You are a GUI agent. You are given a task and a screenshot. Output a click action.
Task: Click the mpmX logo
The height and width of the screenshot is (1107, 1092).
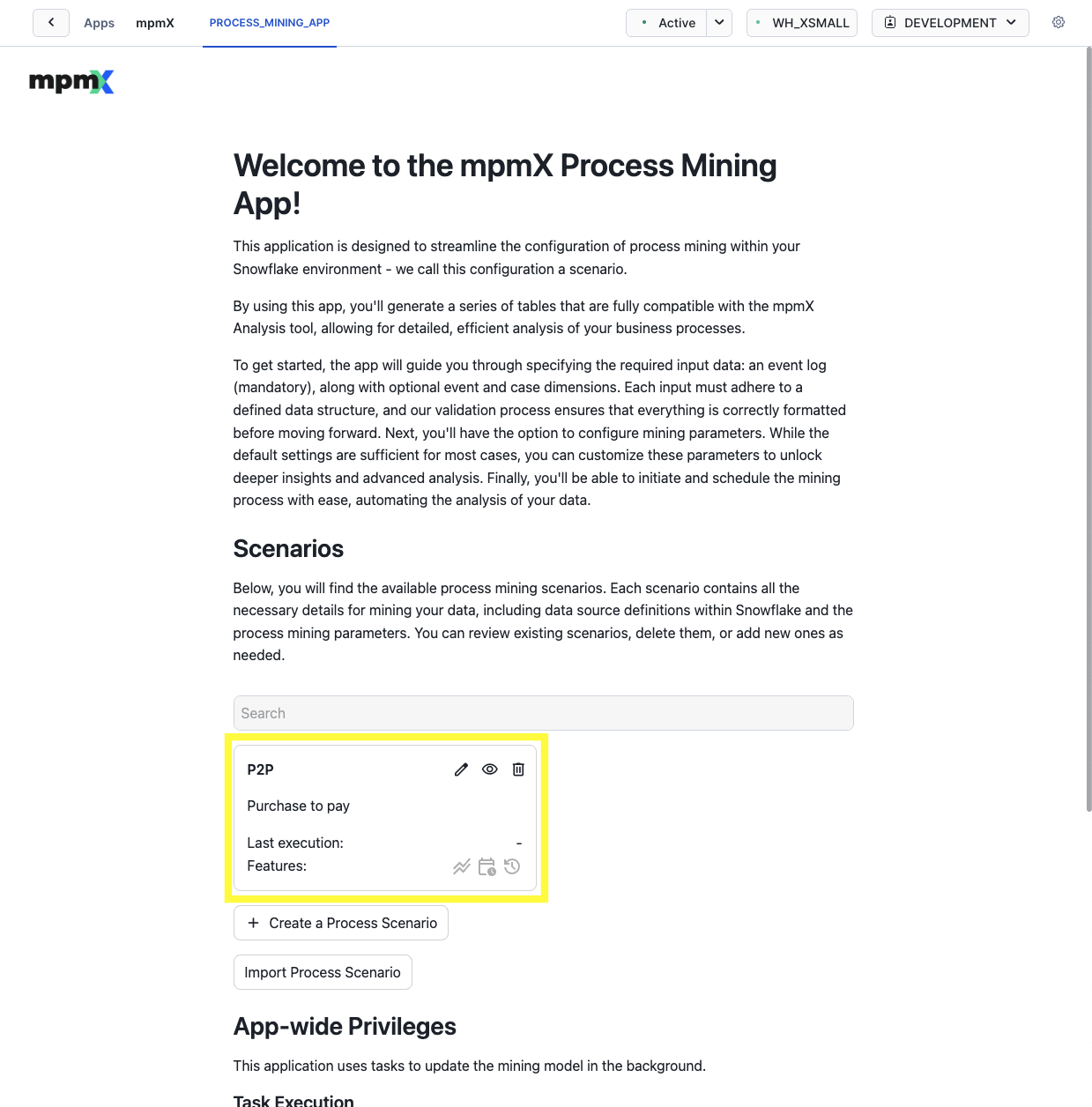[71, 82]
